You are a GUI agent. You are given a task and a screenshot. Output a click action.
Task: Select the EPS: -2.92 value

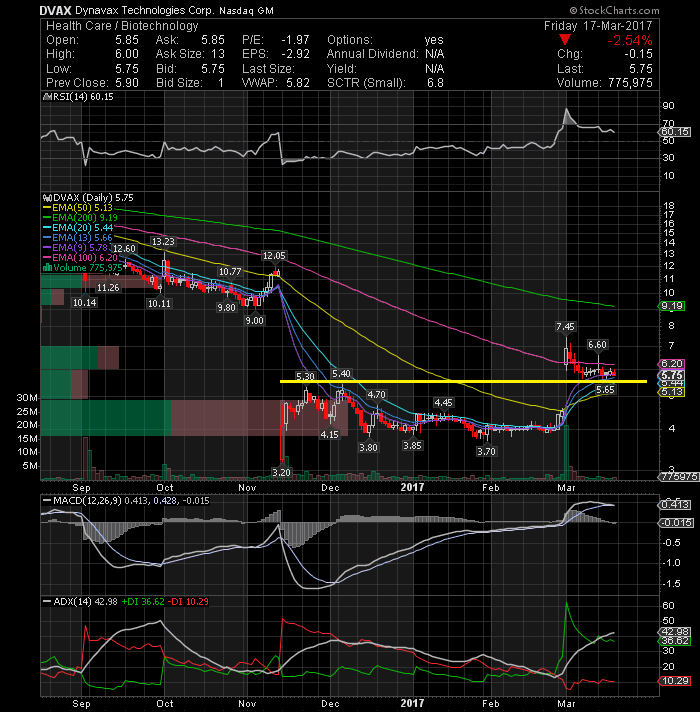[x=276, y=54]
